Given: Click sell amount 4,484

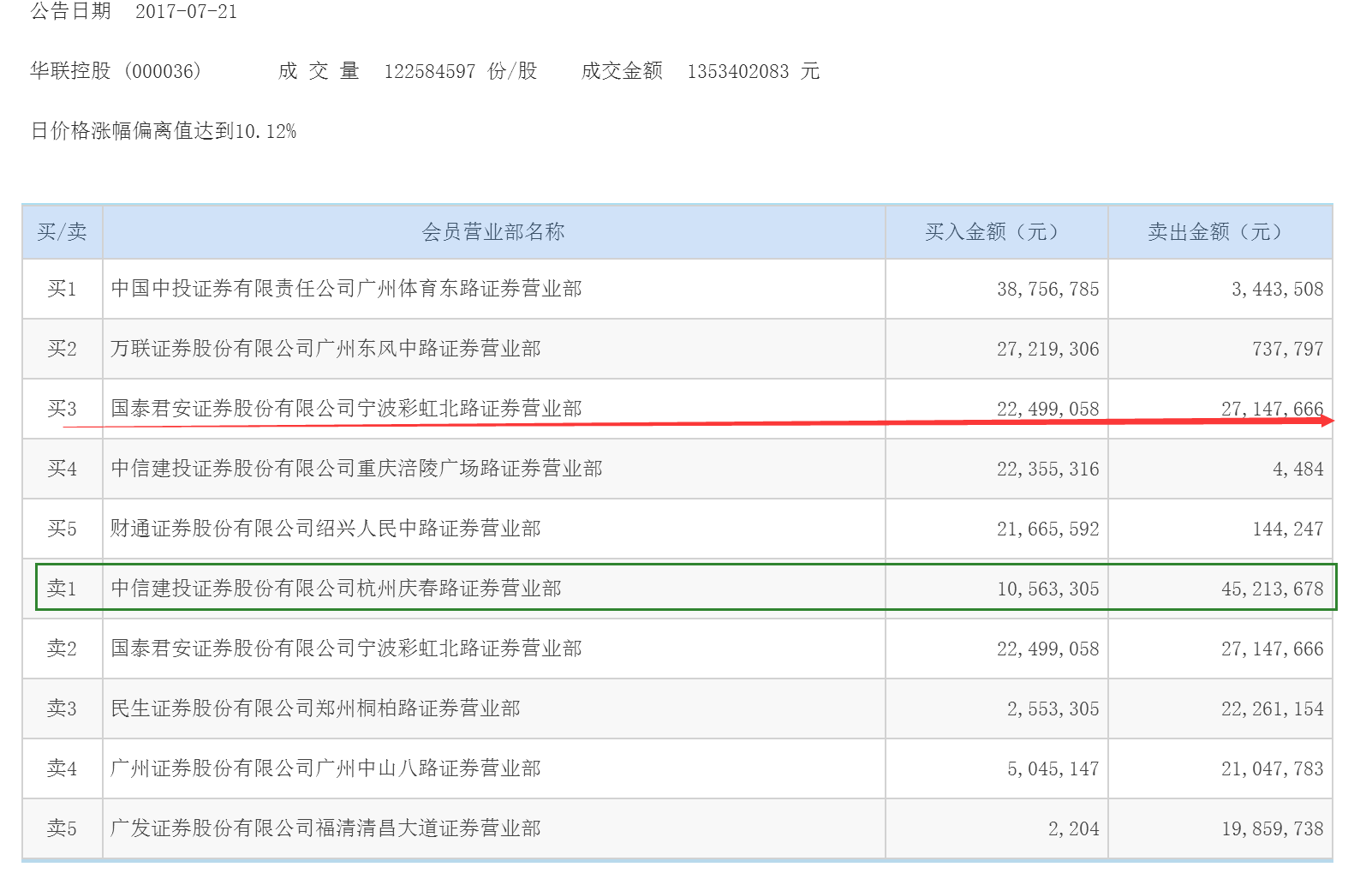Looking at the screenshot, I should pyautogui.click(x=1297, y=469).
